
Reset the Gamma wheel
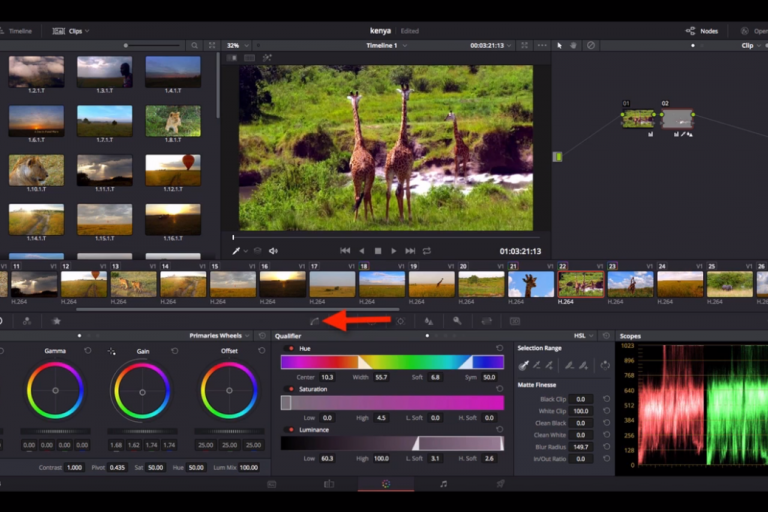coord(88,351)
